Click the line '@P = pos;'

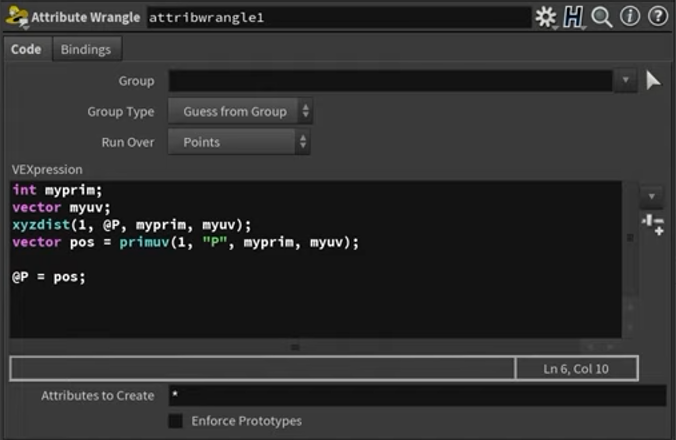pyautogui.click(x=49, y=277)
